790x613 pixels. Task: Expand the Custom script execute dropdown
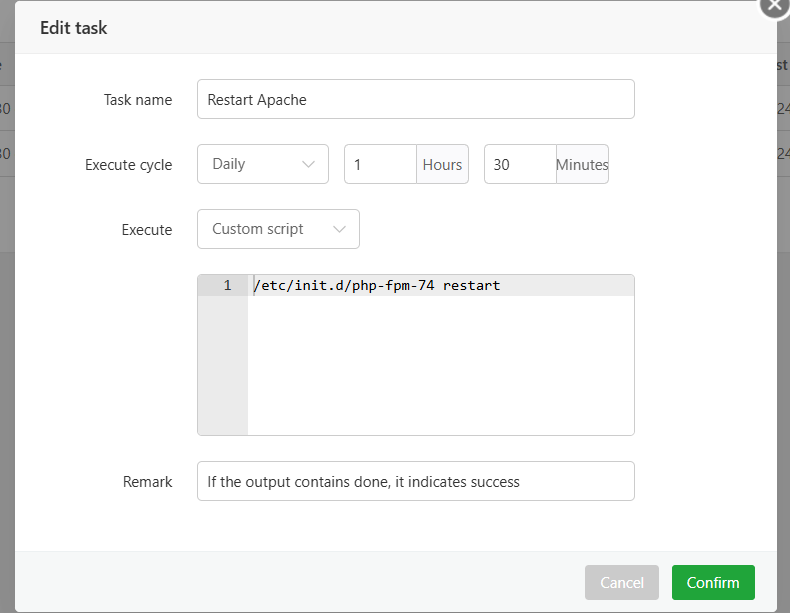tap(278, 229)
